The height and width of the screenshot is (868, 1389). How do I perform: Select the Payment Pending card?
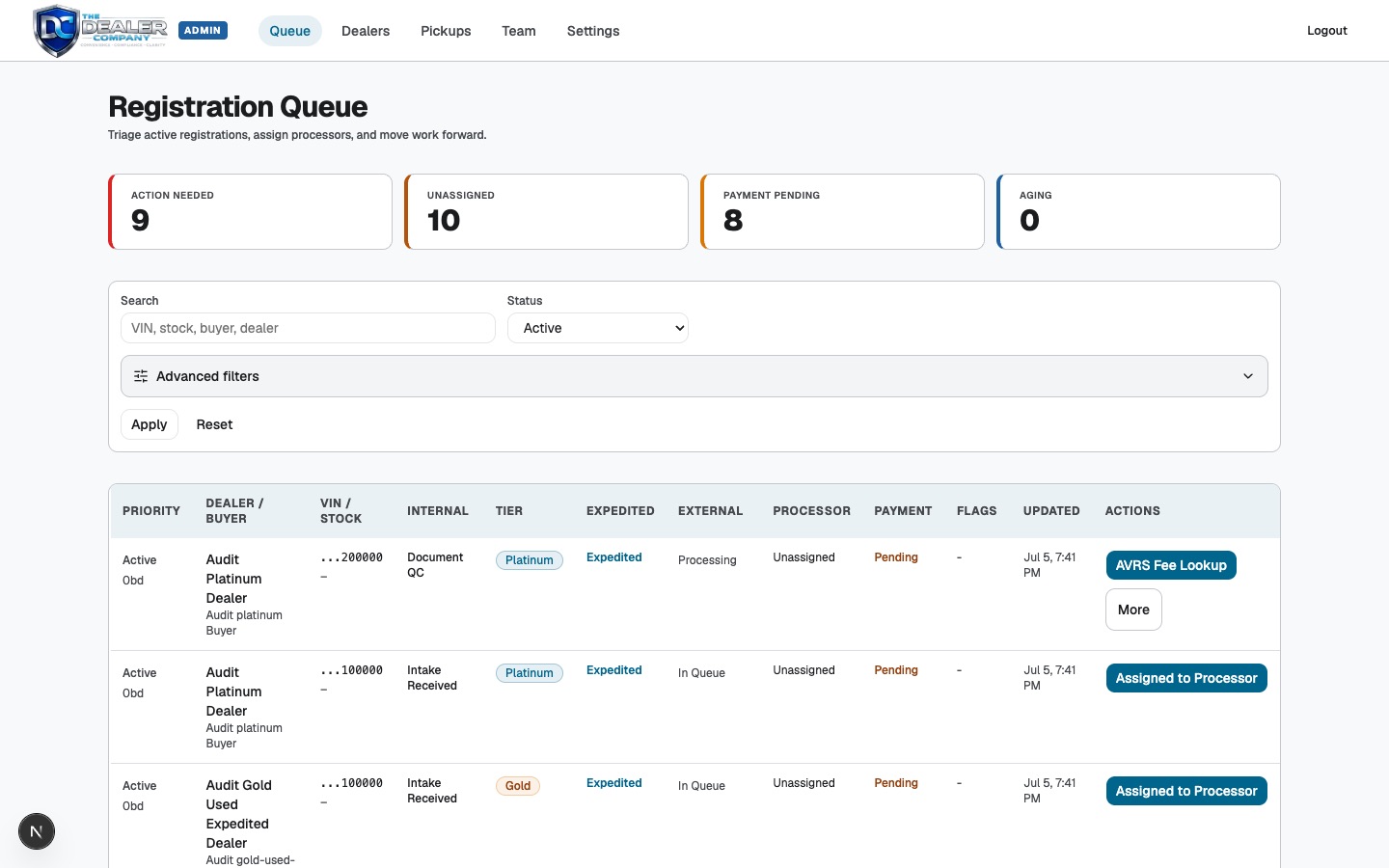click(x=843, y=212)
